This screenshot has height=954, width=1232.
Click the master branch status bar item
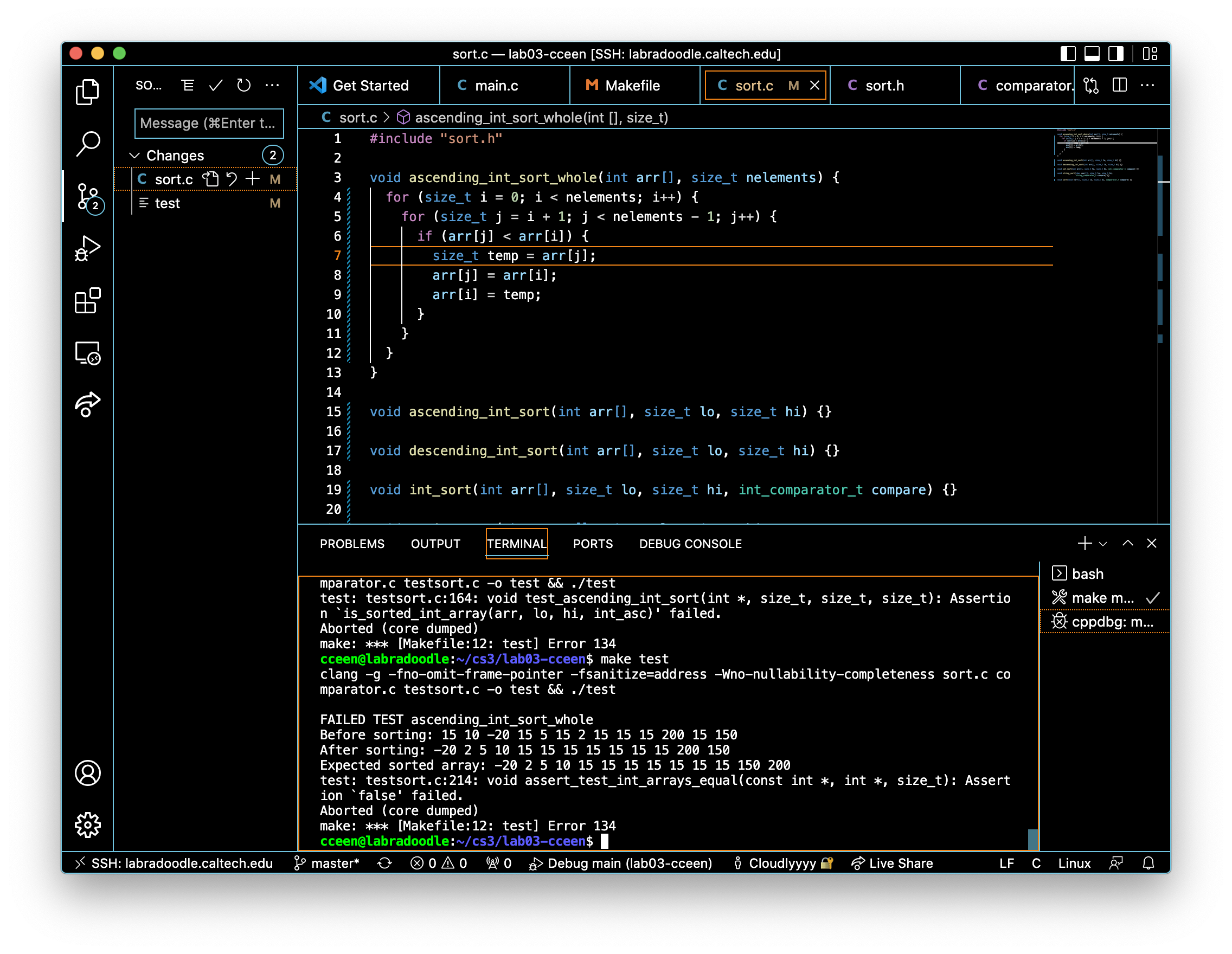click(327, 863)
